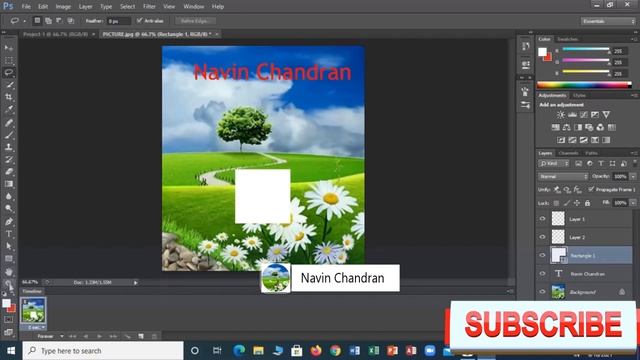Hide the Background layer
Image resolution: width=640 pixels, height=360 pixels.
click(x=542, y=292)
